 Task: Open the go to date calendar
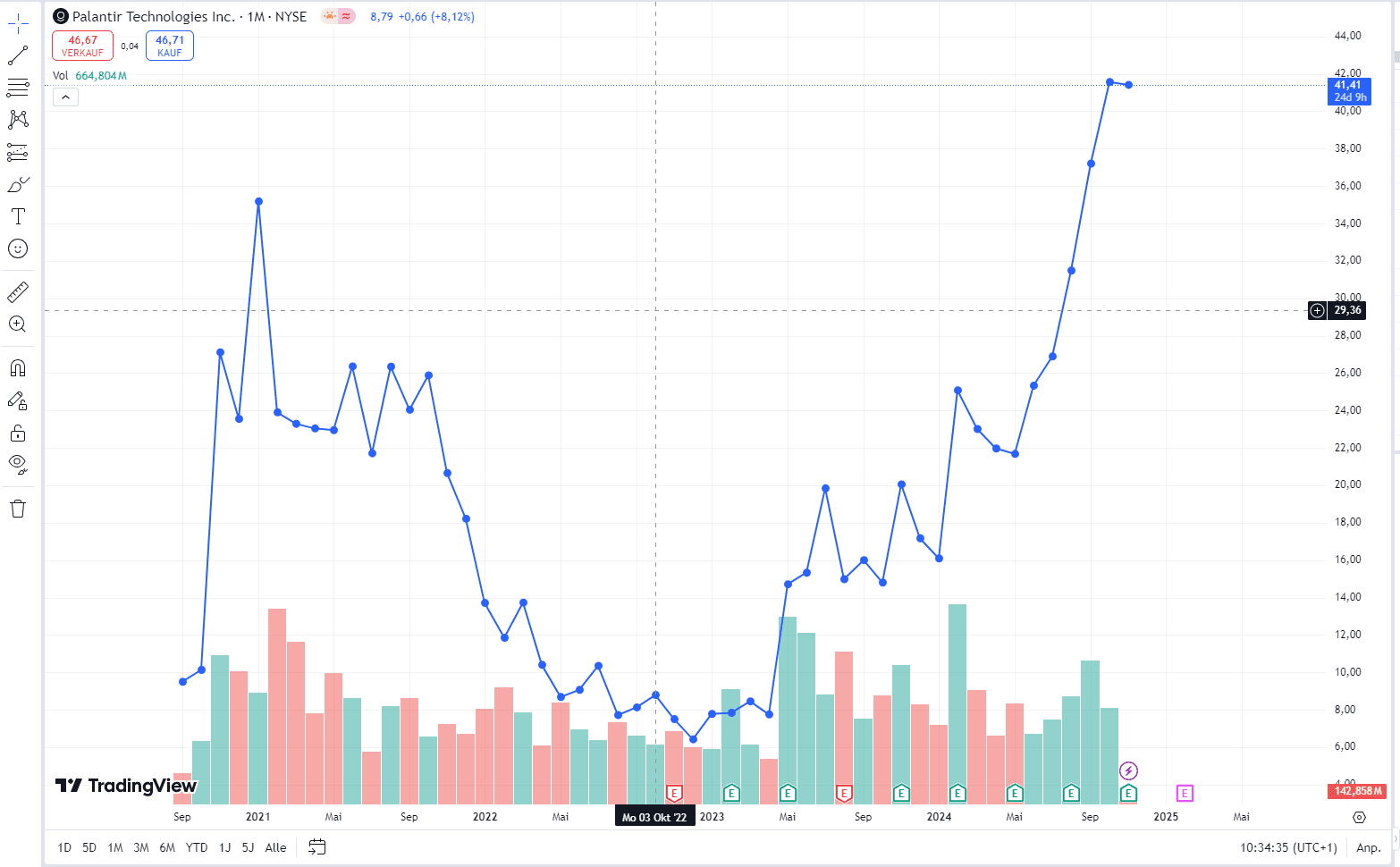[317, 847]
